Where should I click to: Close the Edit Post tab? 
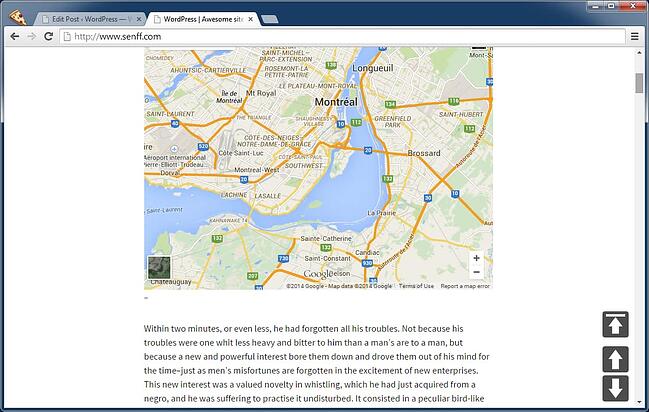click(x=139, y=19)
